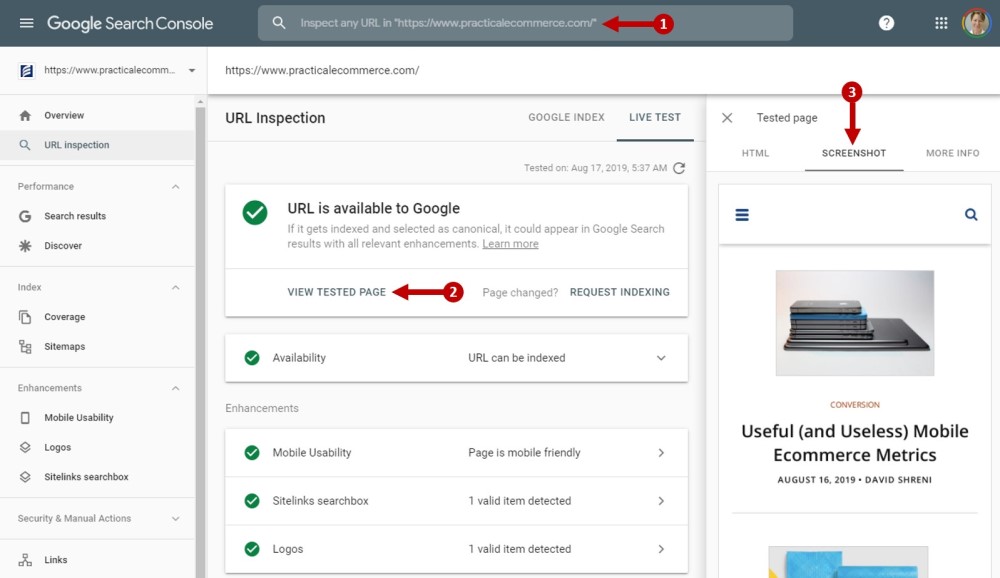Open Sitelinks searchbox result details arrow

(x=661, y=501)
